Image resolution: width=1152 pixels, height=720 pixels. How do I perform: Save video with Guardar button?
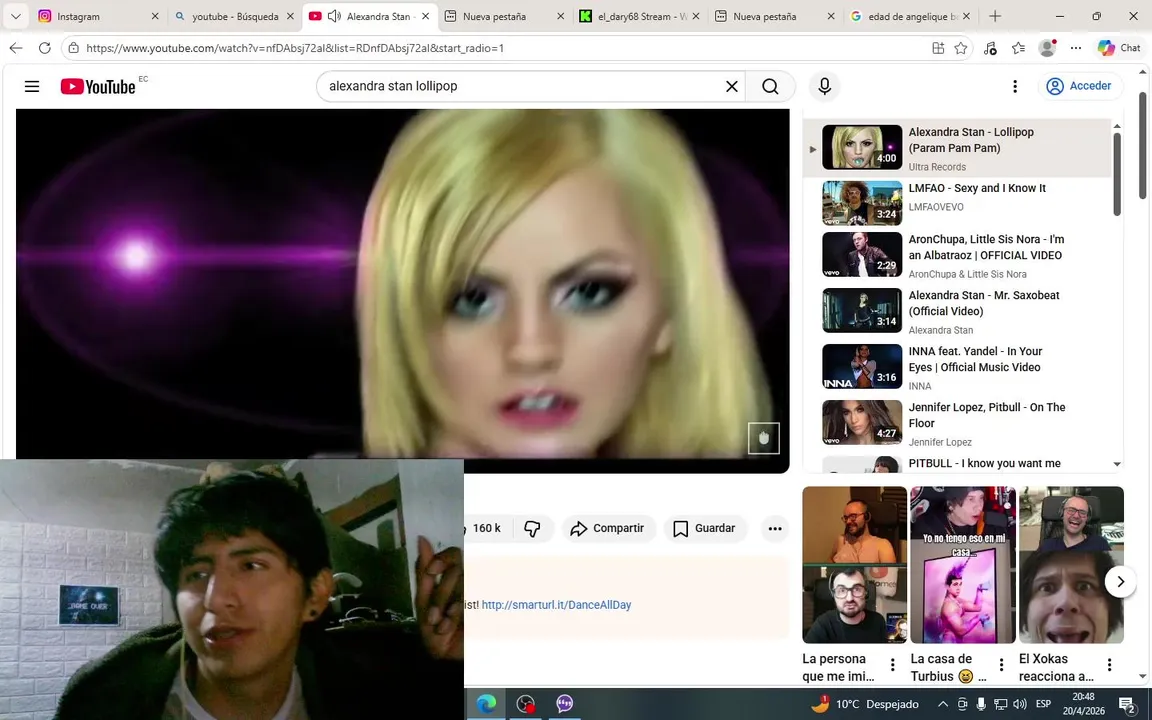point(705,528)
